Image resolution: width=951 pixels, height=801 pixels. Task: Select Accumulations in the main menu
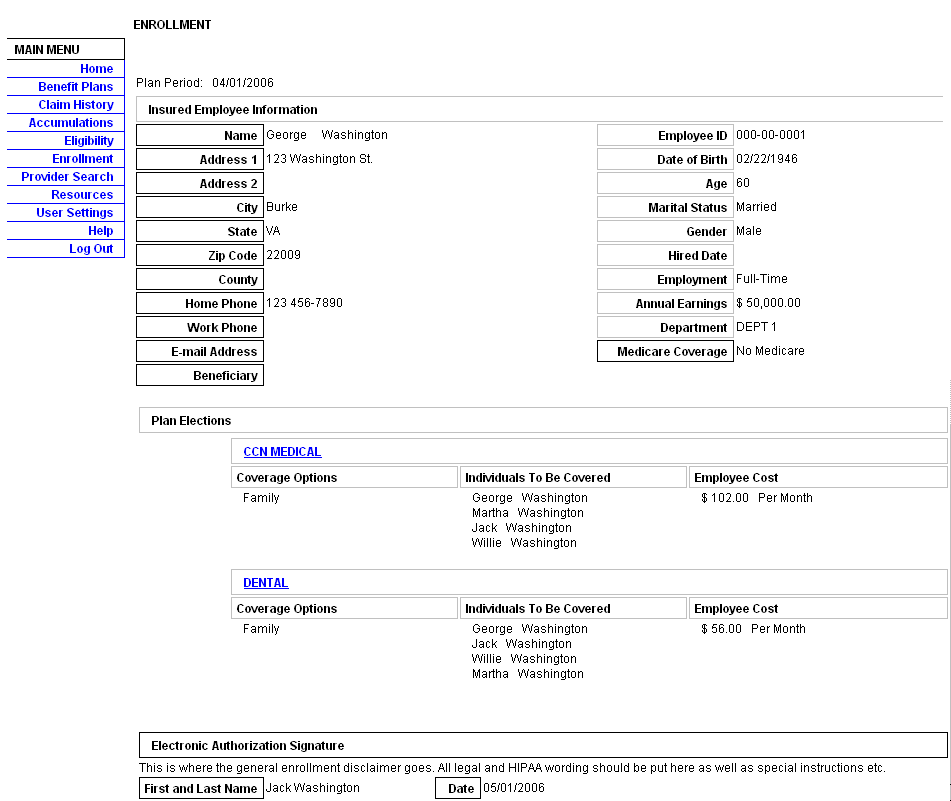71,123
